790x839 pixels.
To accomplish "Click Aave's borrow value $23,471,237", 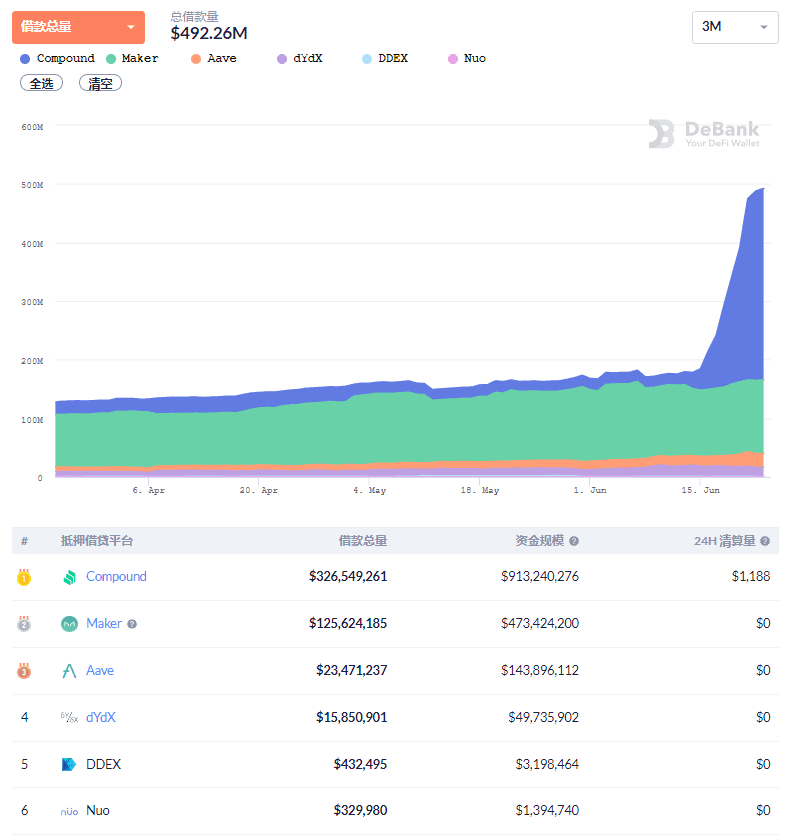I will [x=352, y=670].
